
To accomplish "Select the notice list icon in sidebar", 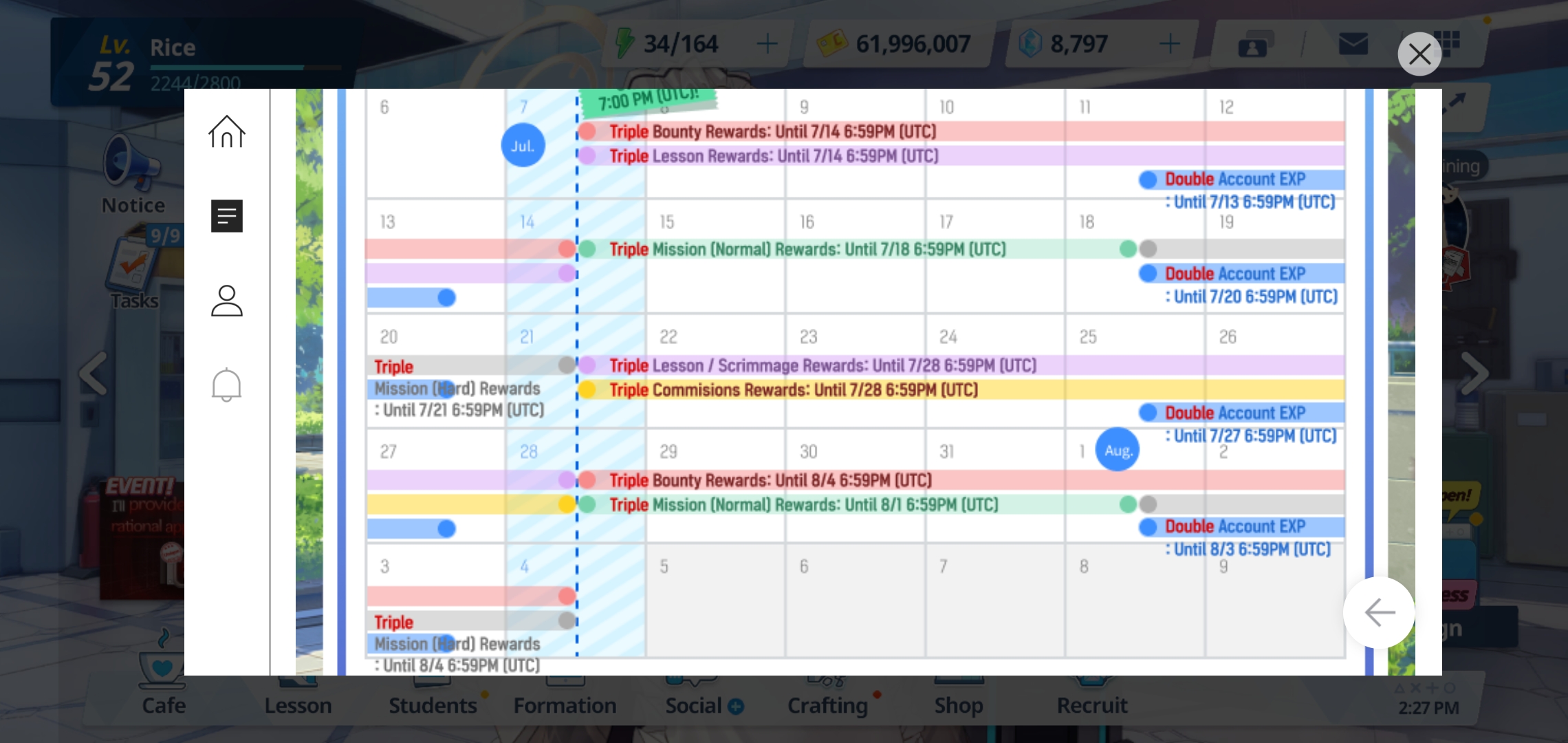I will click(227, 216).
